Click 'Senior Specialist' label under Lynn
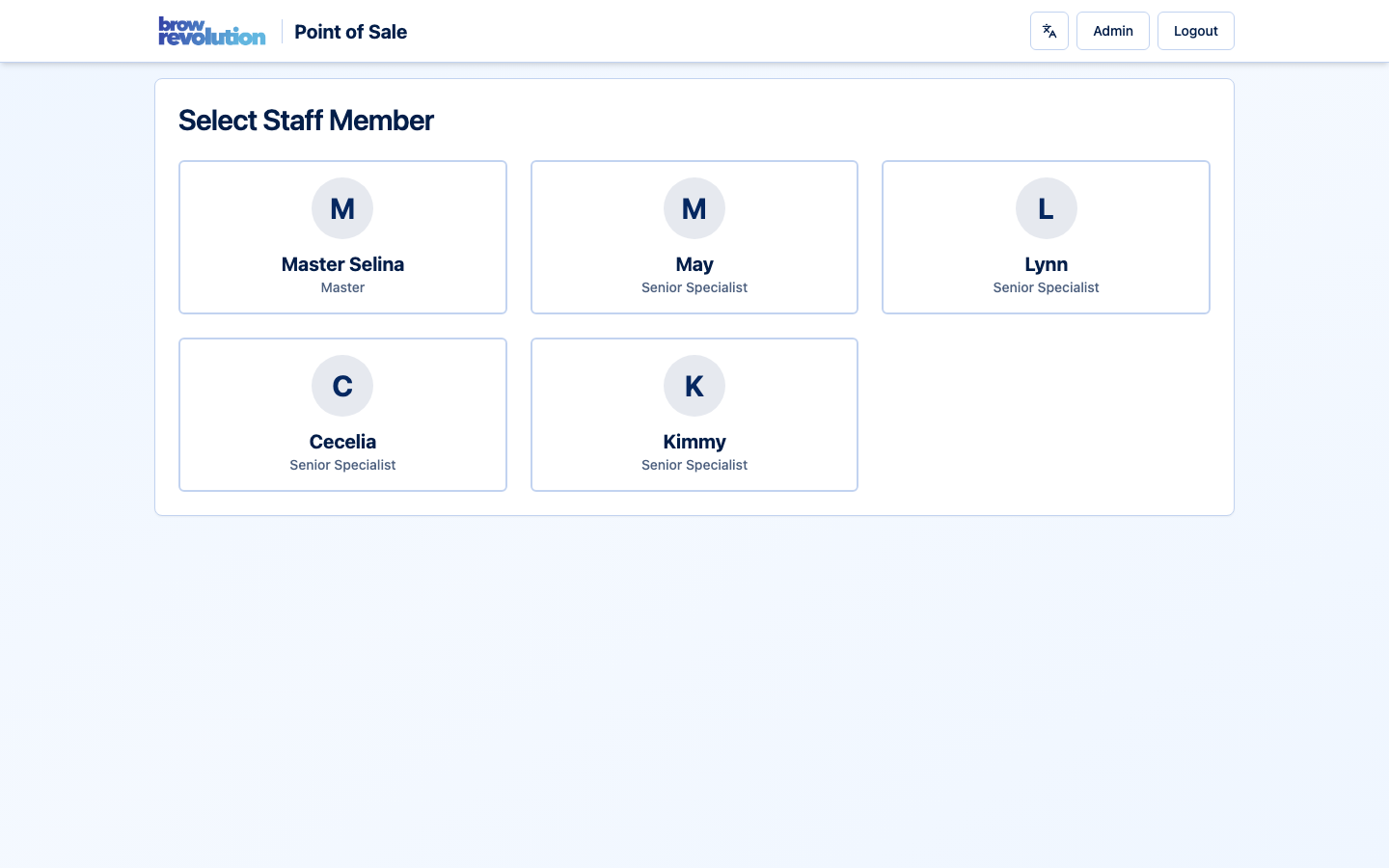This screenshot has width=1389, height=868. coord(1046,287)
